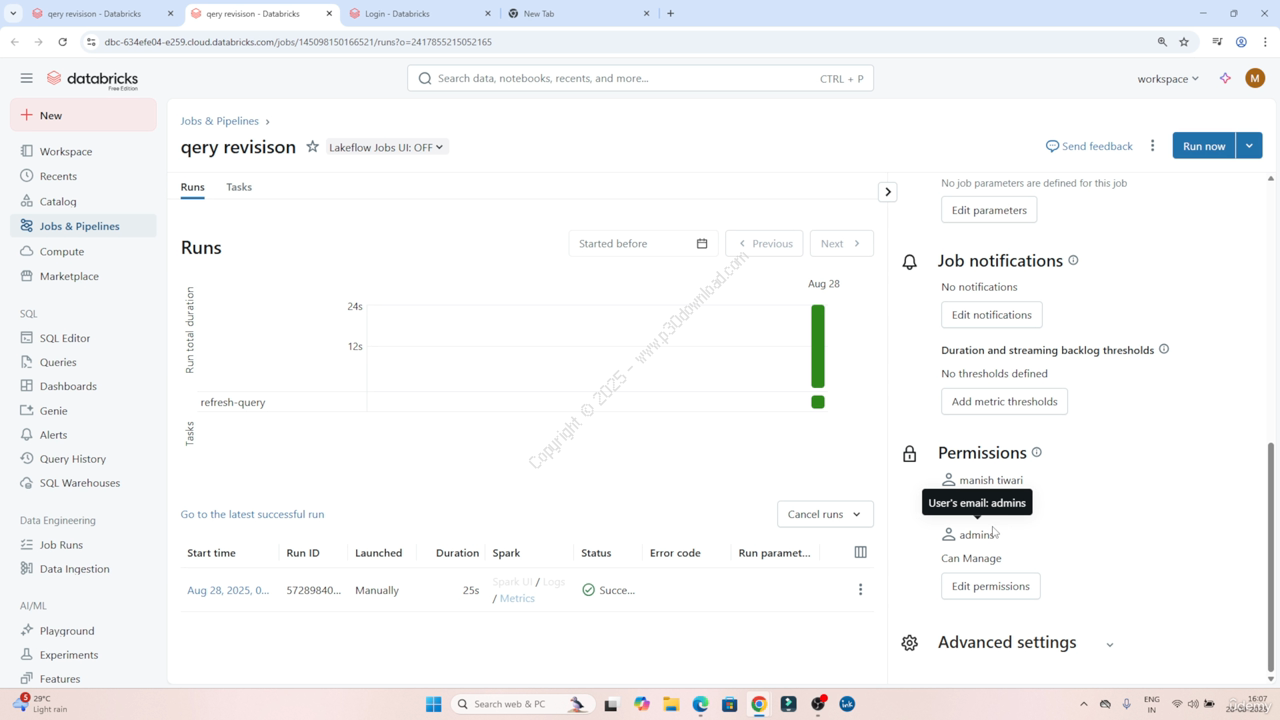Click the hamburger menu icon beside the Databricks logo
This screenshot has width=1280, height=720.
26,78
